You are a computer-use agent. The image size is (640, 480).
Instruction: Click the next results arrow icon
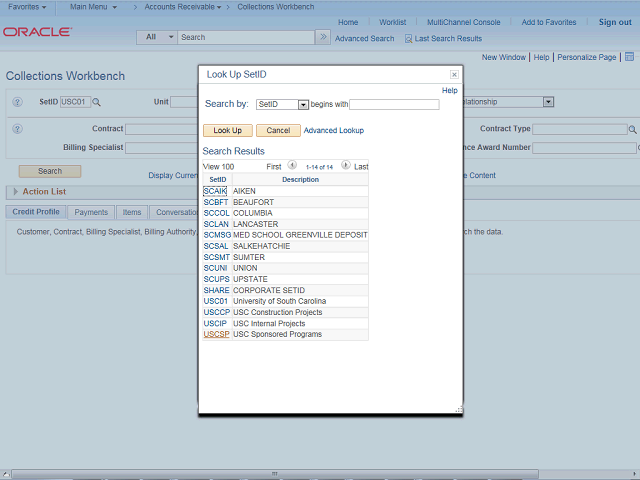click(x=346, y=166)
